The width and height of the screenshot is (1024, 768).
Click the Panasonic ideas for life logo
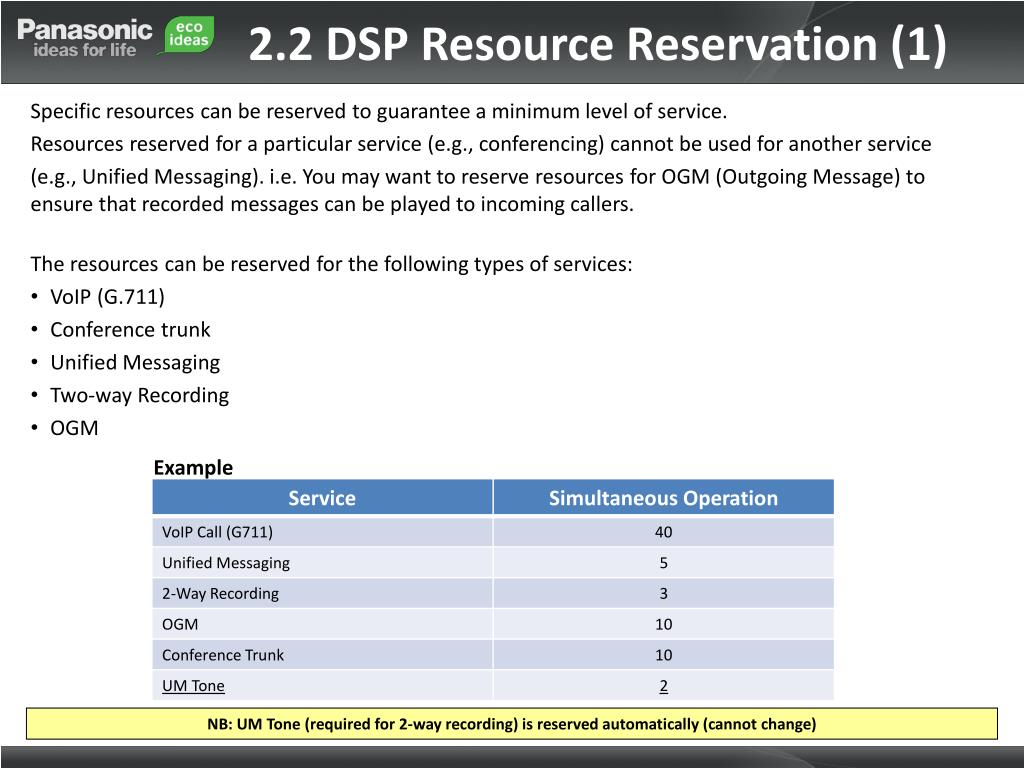[84, 38]
